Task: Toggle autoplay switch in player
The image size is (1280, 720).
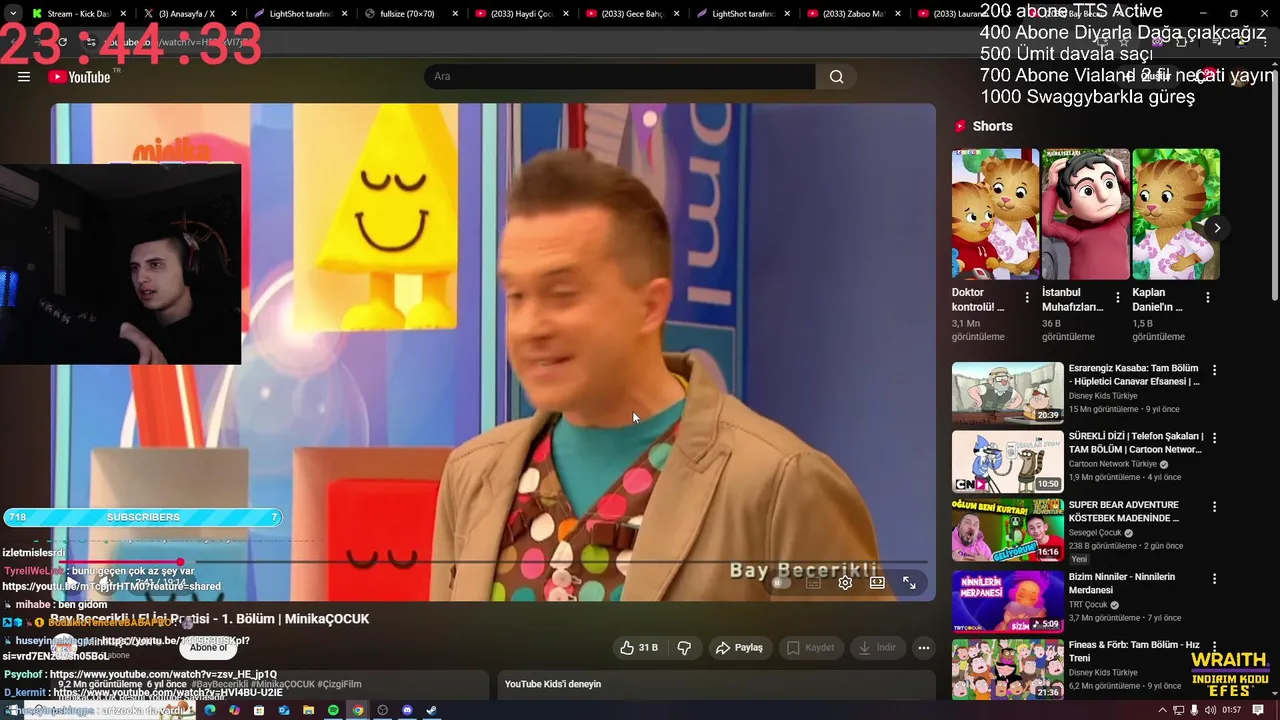Action: pos(781,582)
